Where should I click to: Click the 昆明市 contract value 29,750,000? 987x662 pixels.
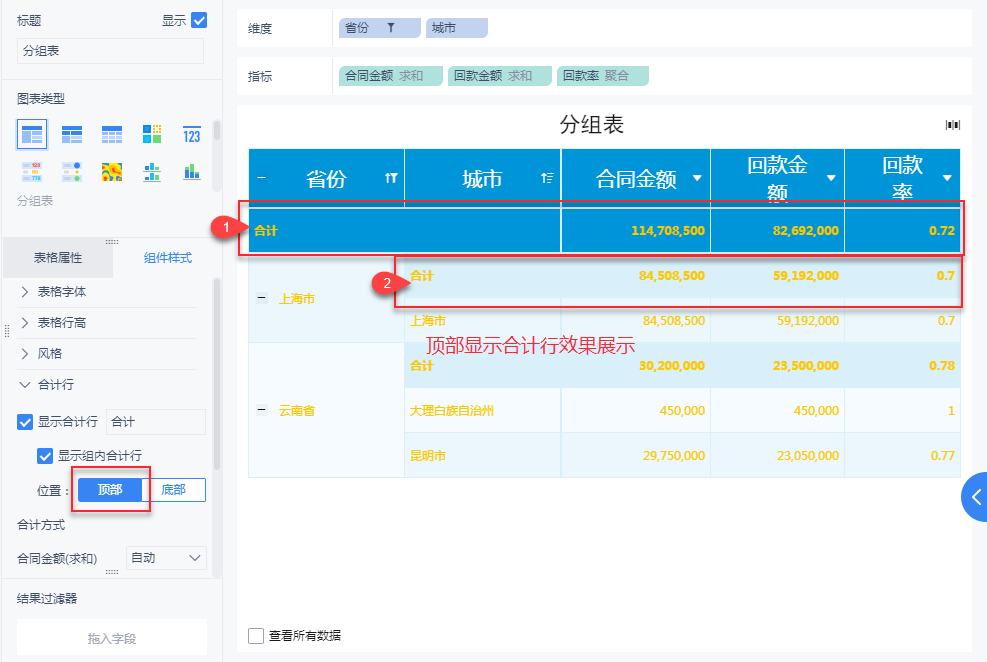[674, 456]
